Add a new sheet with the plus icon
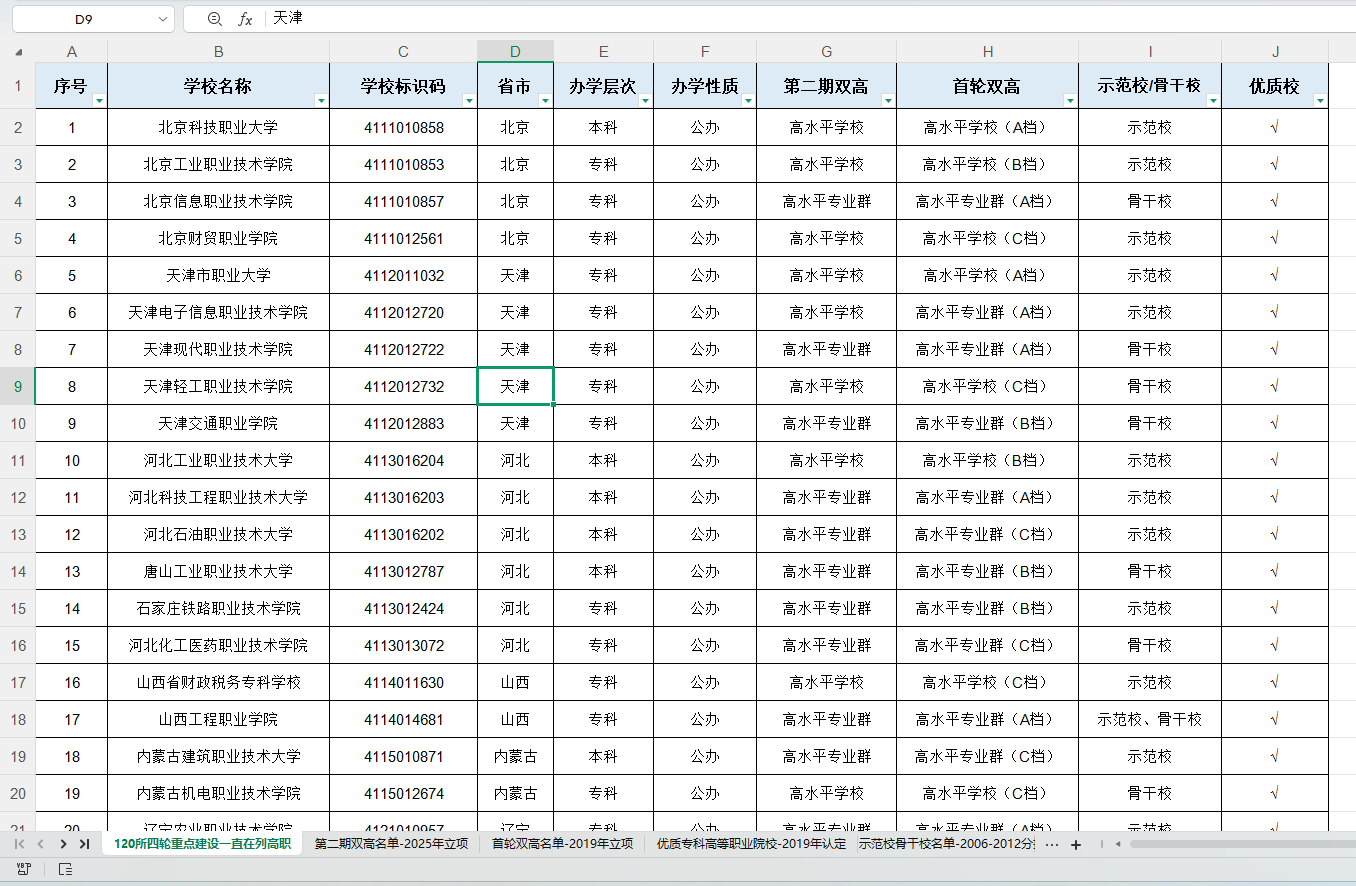 [1076, 845]
